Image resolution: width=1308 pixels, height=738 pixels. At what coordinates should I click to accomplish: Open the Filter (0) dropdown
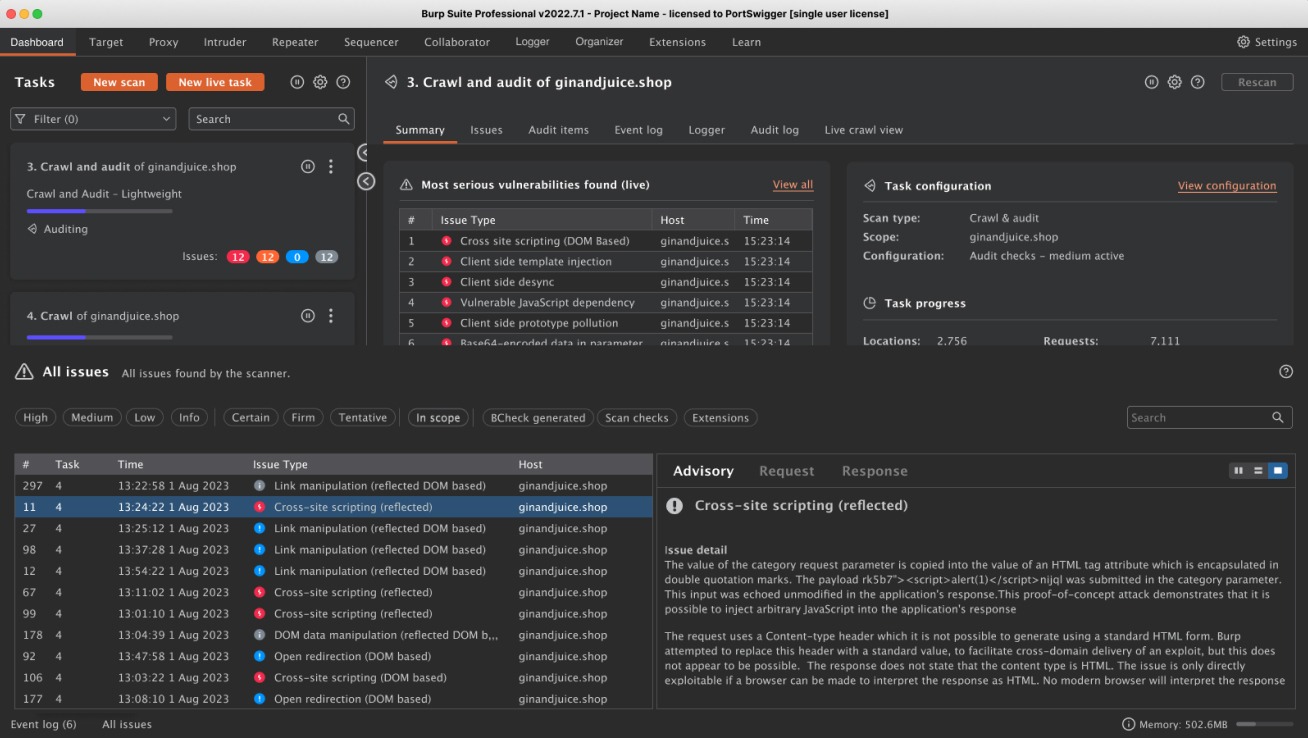pos(94,119)
